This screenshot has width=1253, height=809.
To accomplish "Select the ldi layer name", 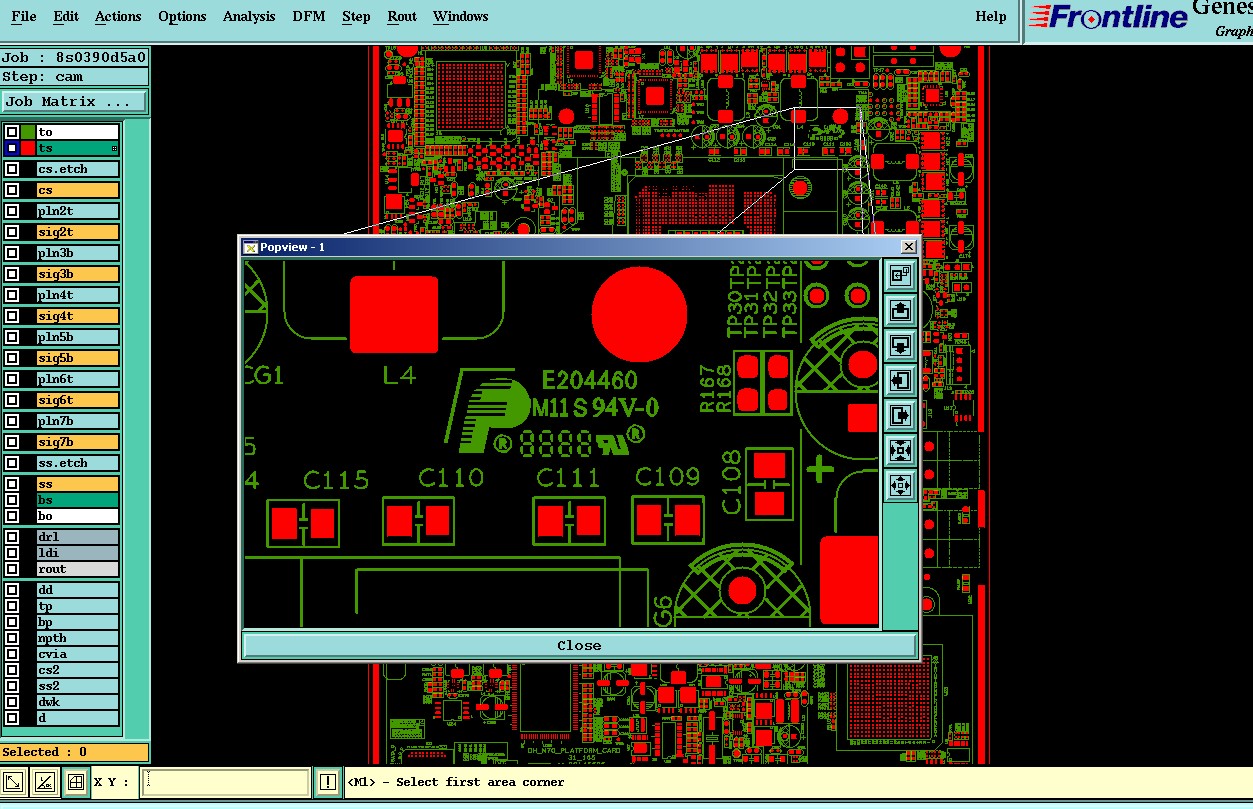I will coord(78,553).
